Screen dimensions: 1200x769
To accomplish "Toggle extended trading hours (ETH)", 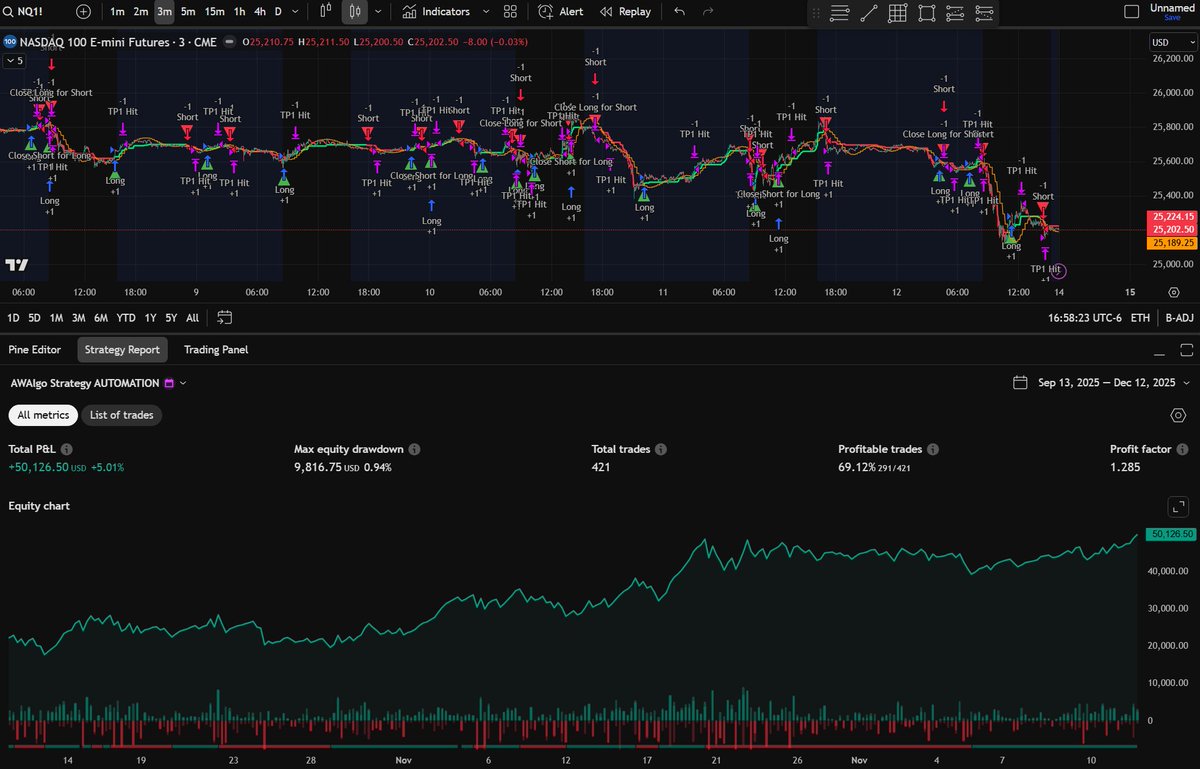I will tap(1139, 317).
